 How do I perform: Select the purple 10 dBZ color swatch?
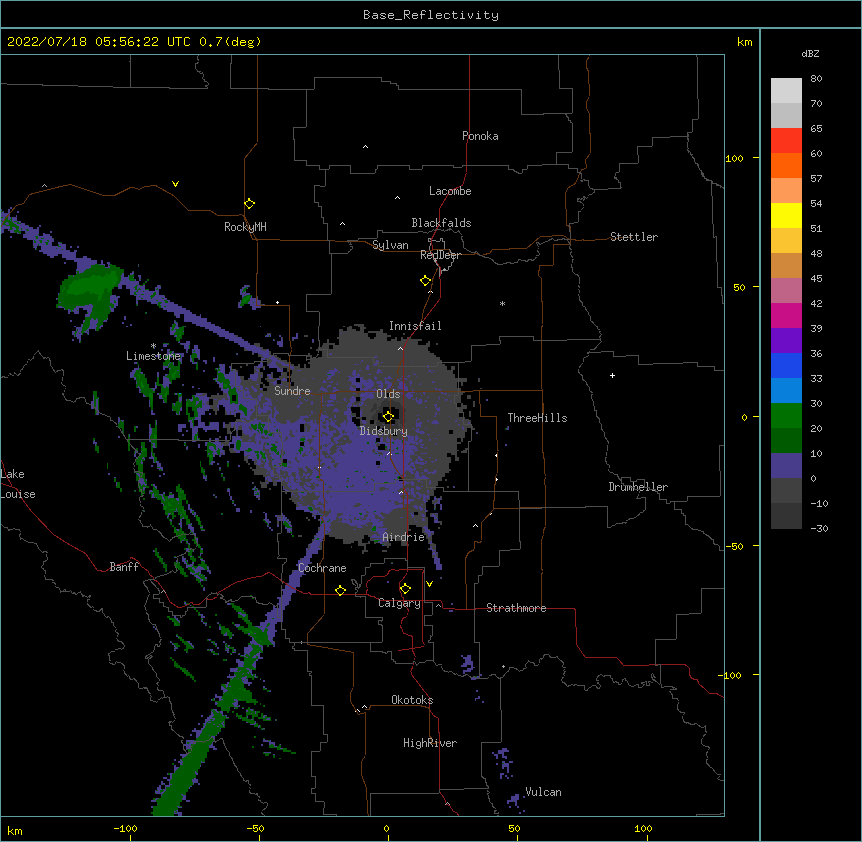786,466
